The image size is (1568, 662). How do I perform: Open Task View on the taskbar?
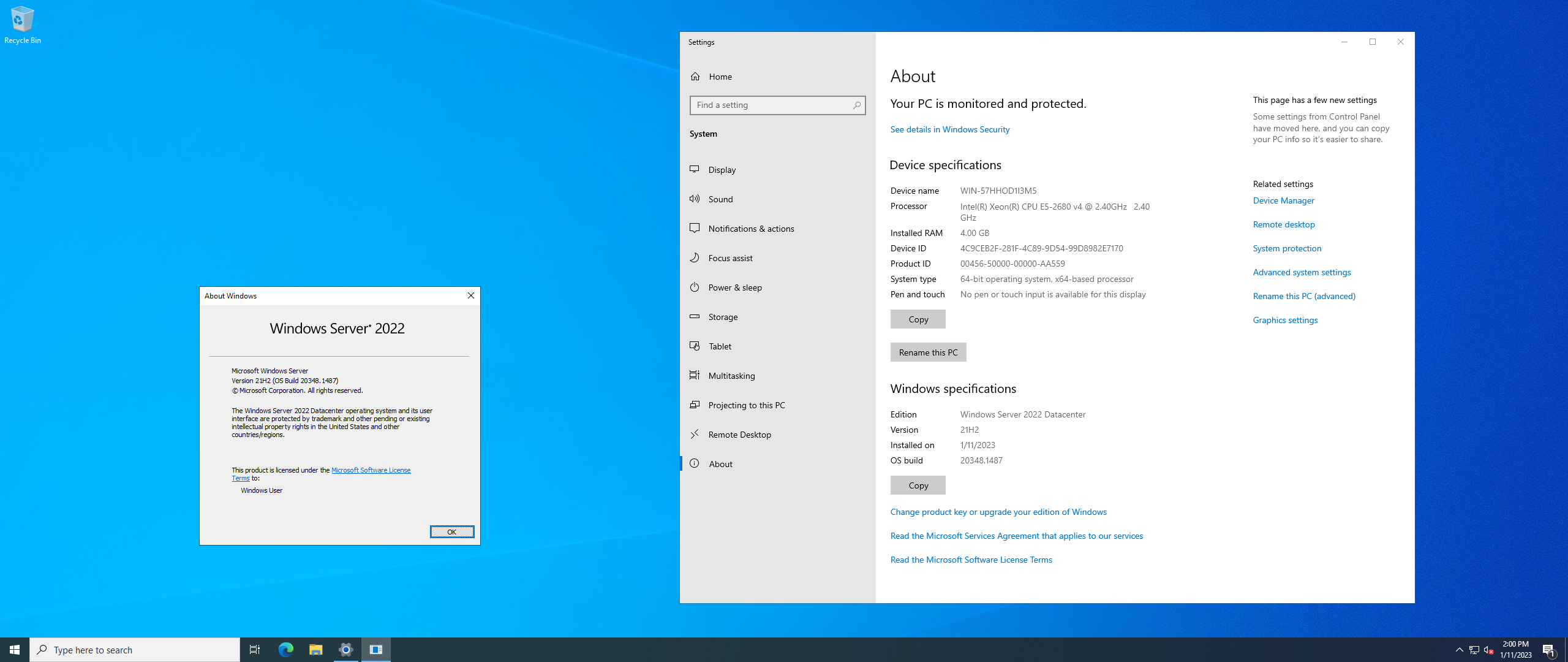coord(255,650)
